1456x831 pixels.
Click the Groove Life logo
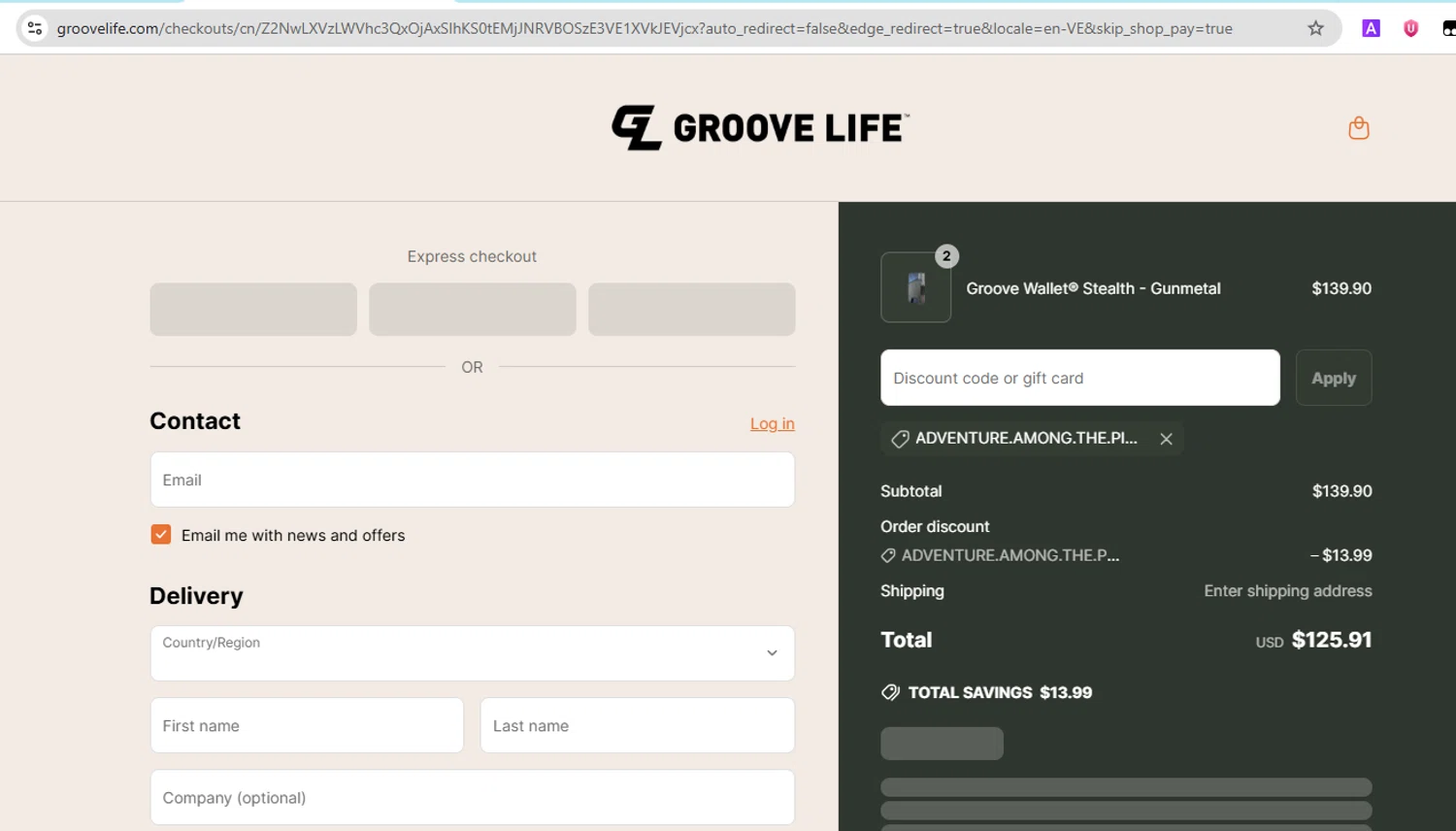[760, 128]
